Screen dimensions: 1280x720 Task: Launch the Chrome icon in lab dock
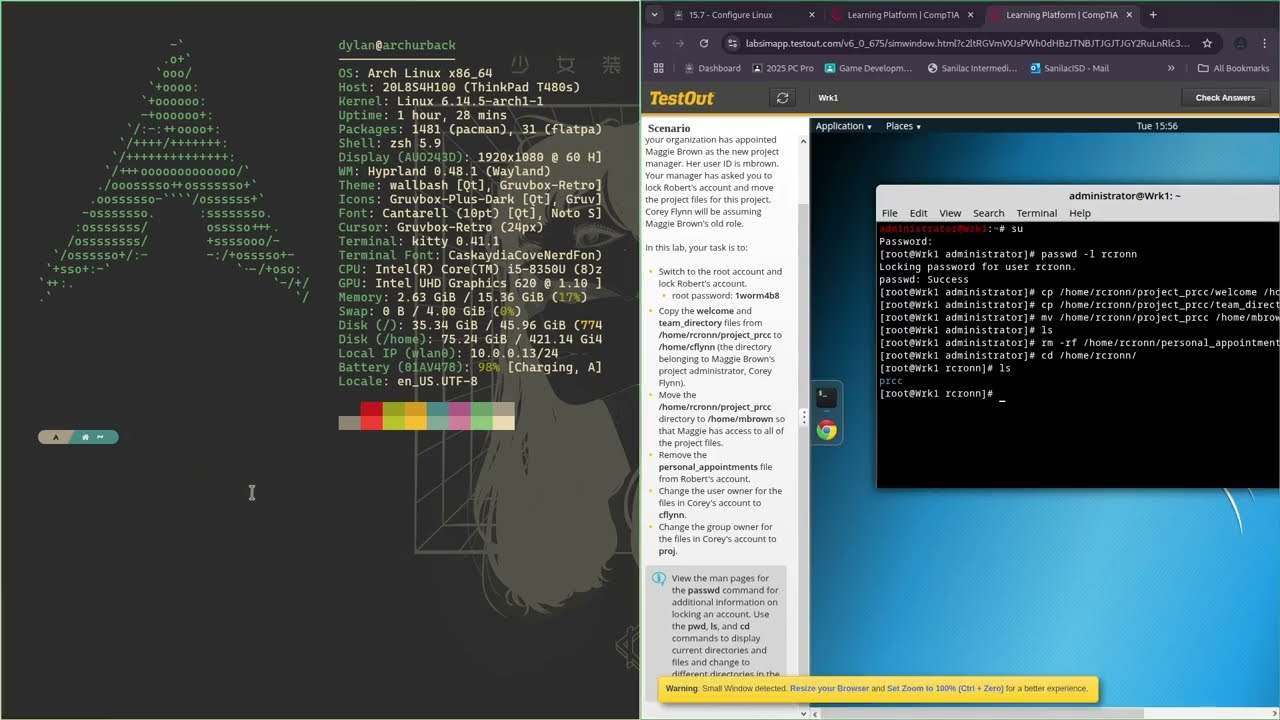pos(826,430)
